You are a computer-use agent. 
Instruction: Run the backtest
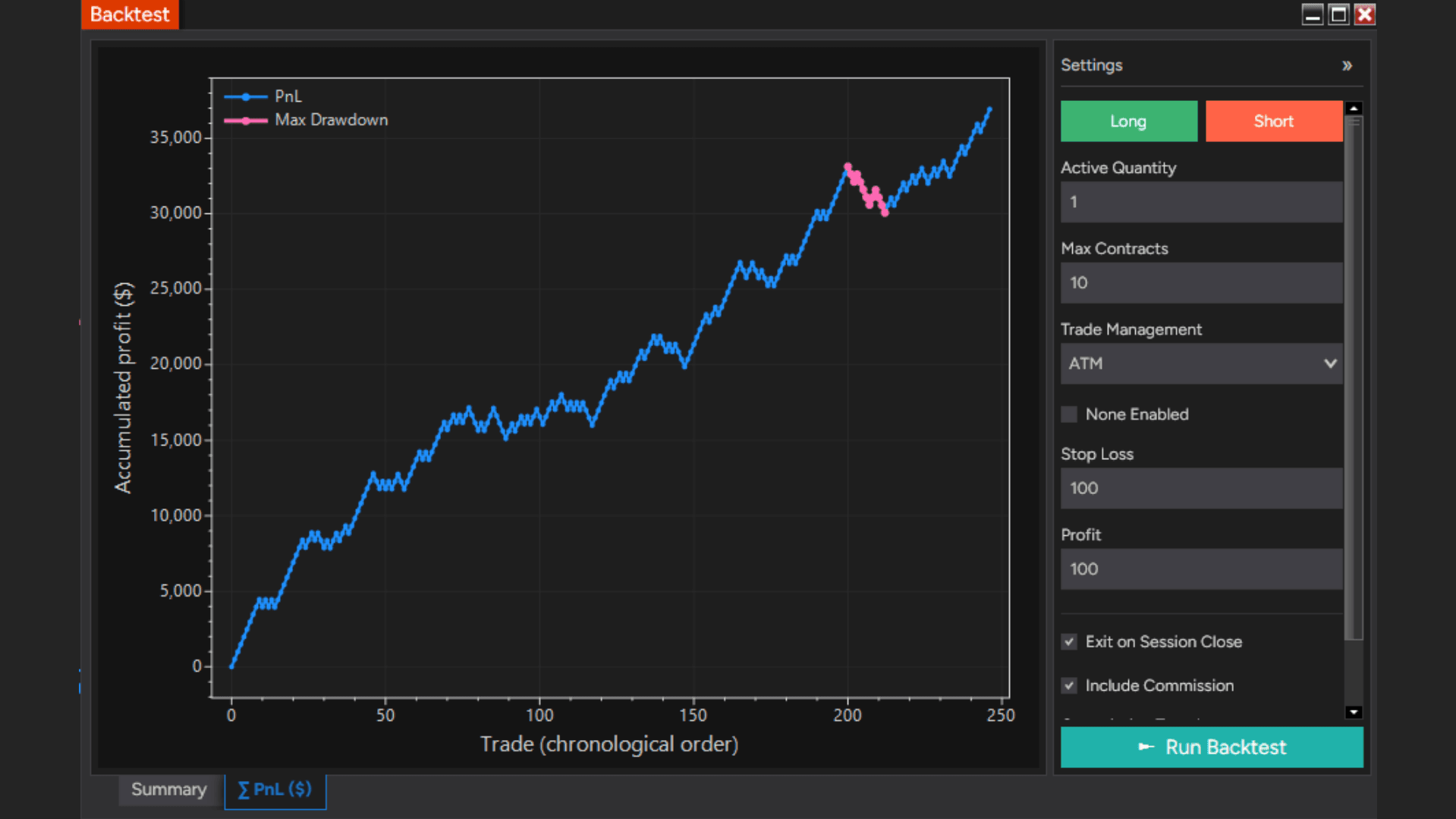click(x=1212, y=748)
